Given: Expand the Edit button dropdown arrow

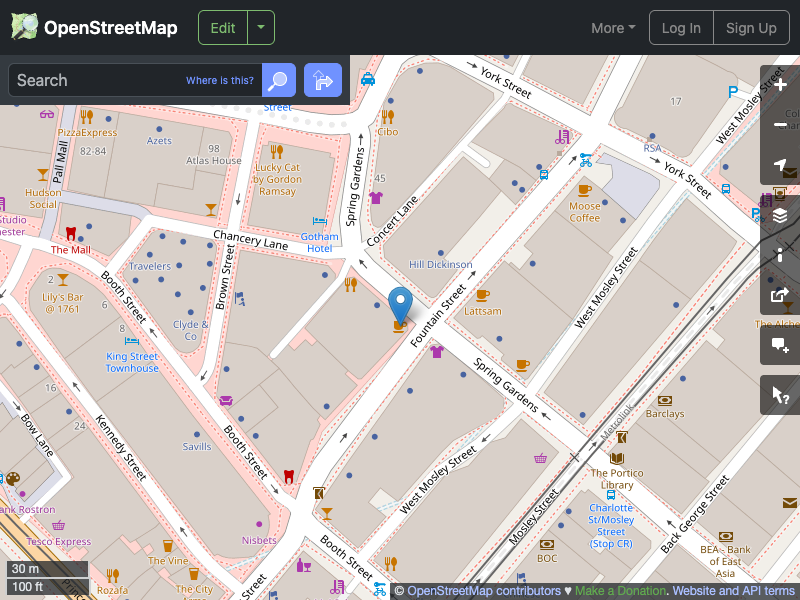Looking at the screenshot, I should point(260,27).
